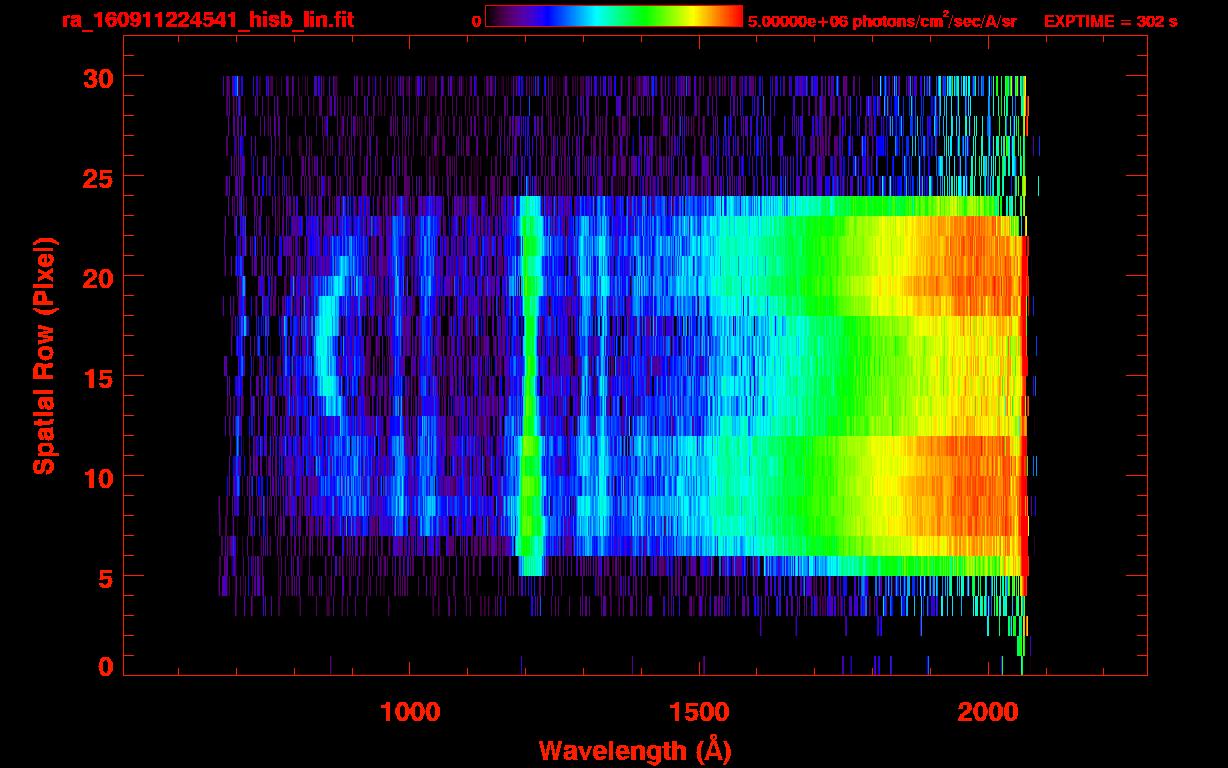Click the filename ra_160911224541_hisb_lin.fit

click(207, 21)
